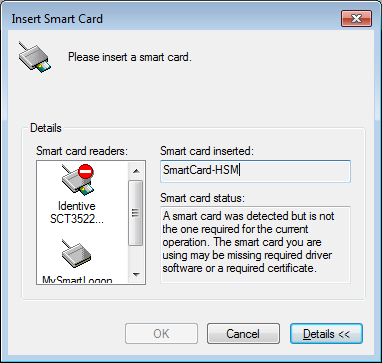Click the Cancel button
Image resolution: width=382 pixels, height=363 pixels.
pyautogui.click(x=243, y=334)
